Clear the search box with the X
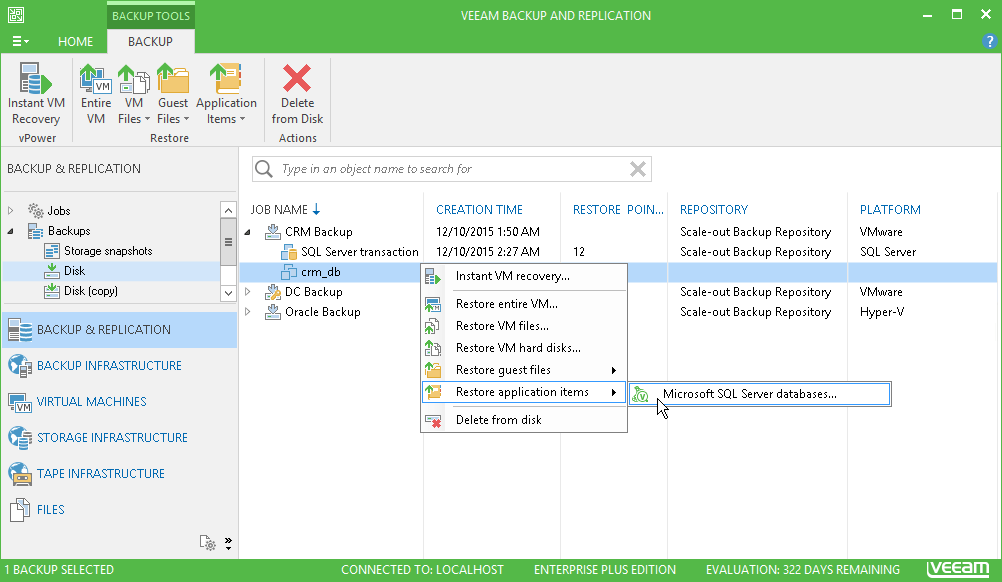Screen dimensions: 1002x582 pyautogui.click(x=638, y=168)
